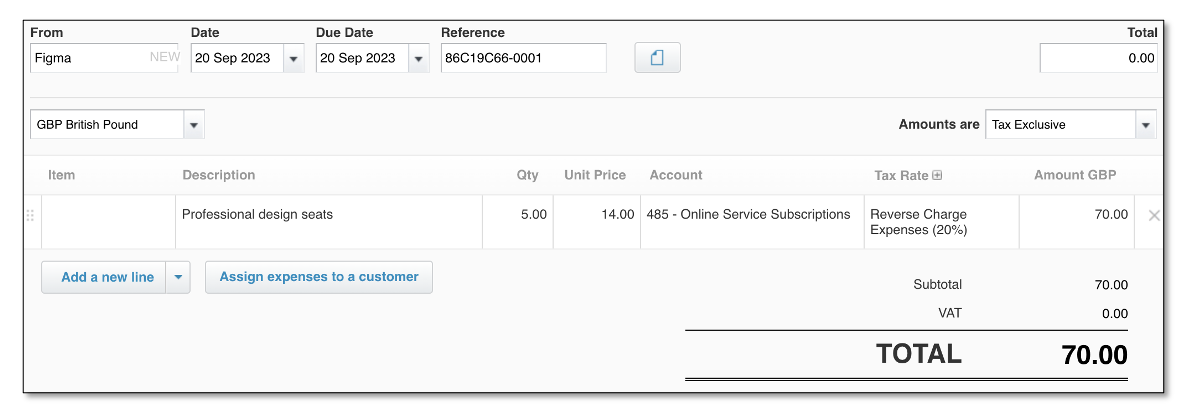Click the empty Item cell in the row
This screenshot has width=1182, height=408.
pyautogui.click(x=109, y=222)
